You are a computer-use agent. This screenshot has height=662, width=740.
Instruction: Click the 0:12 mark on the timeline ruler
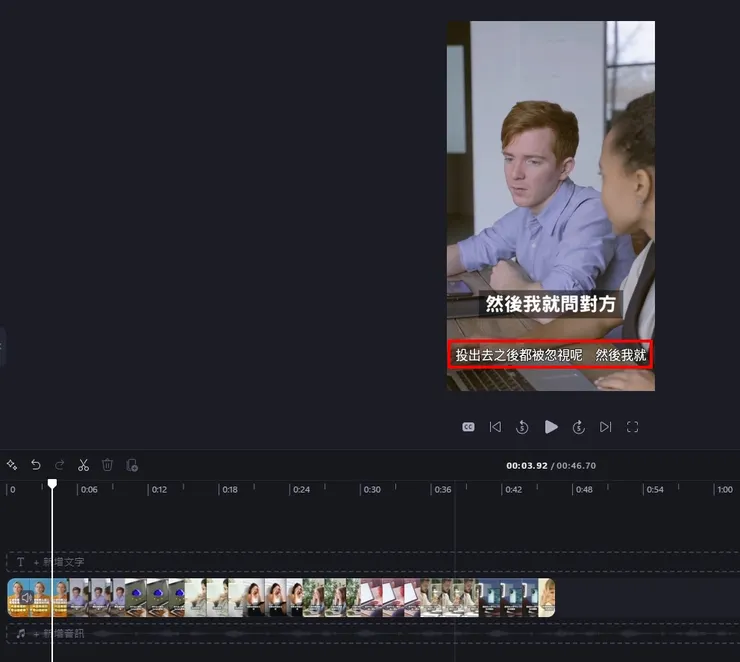159,489
